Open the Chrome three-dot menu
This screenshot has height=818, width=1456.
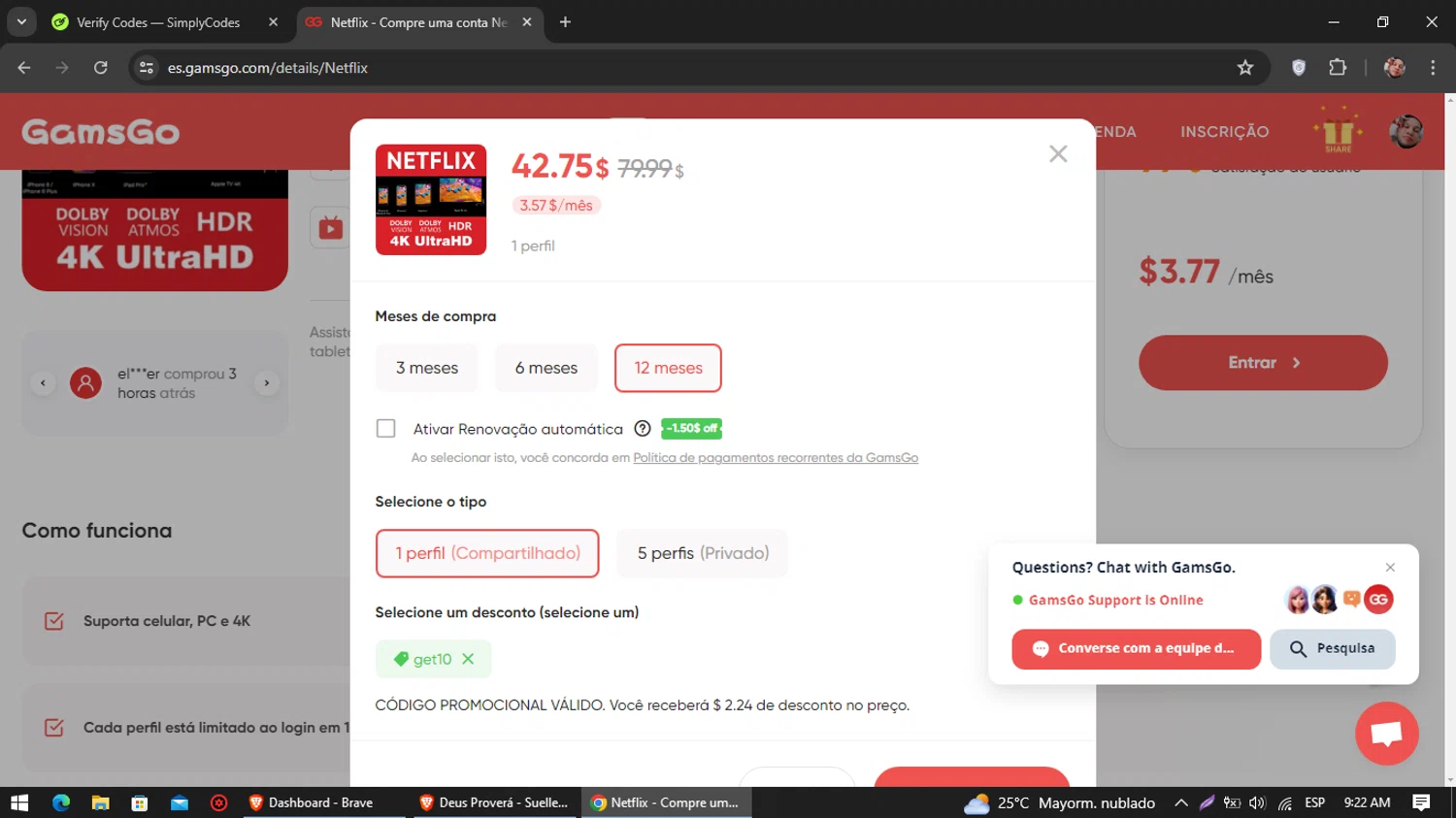1433,68
